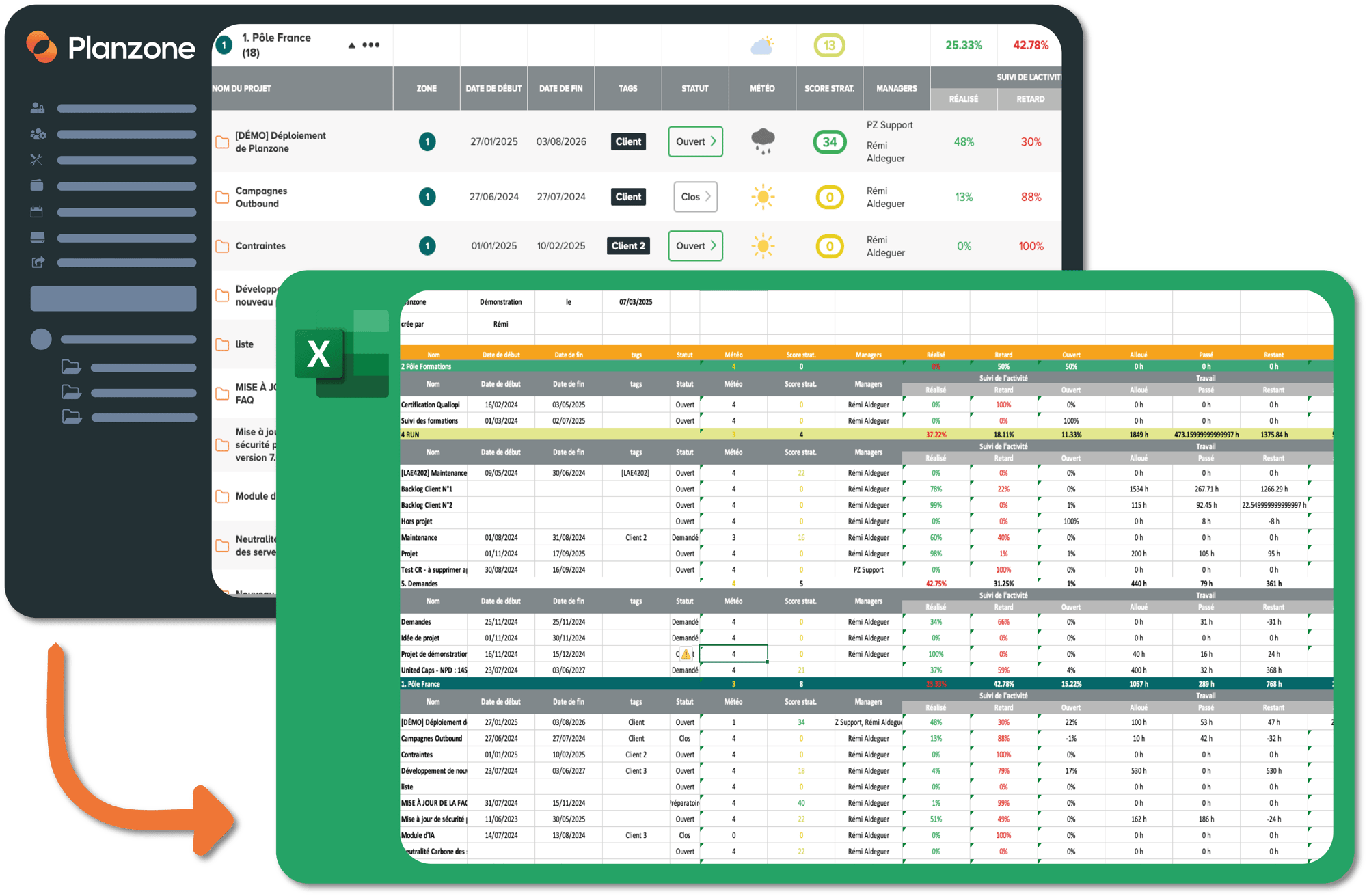Click score badge 0 of Campagnes Outbound
Screen dimensions: 1367x896
click(830, 198)
